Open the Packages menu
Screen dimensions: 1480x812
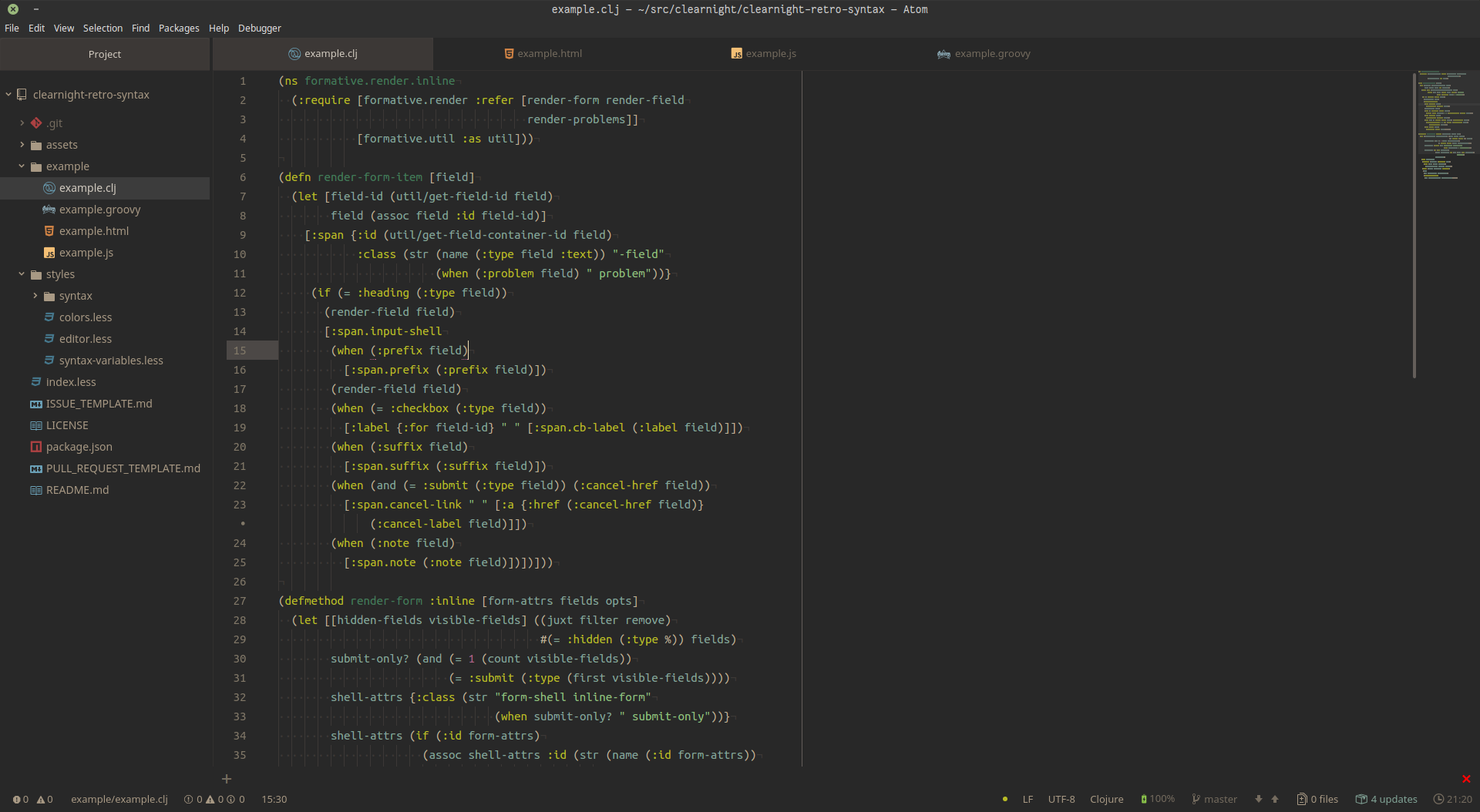(x=179, y=29)
